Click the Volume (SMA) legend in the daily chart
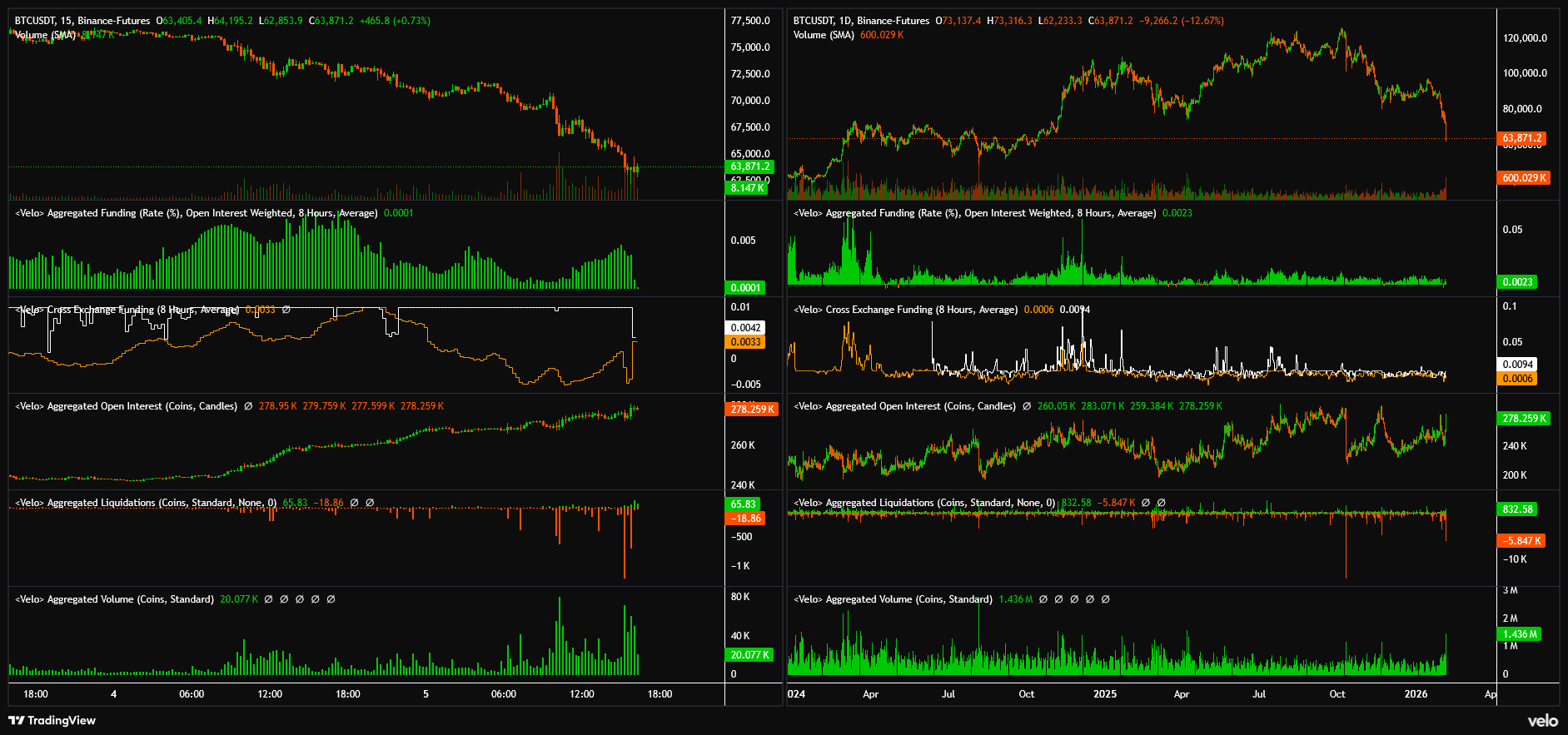Viewport: 1568px width, 735px height. pos(824,35)
